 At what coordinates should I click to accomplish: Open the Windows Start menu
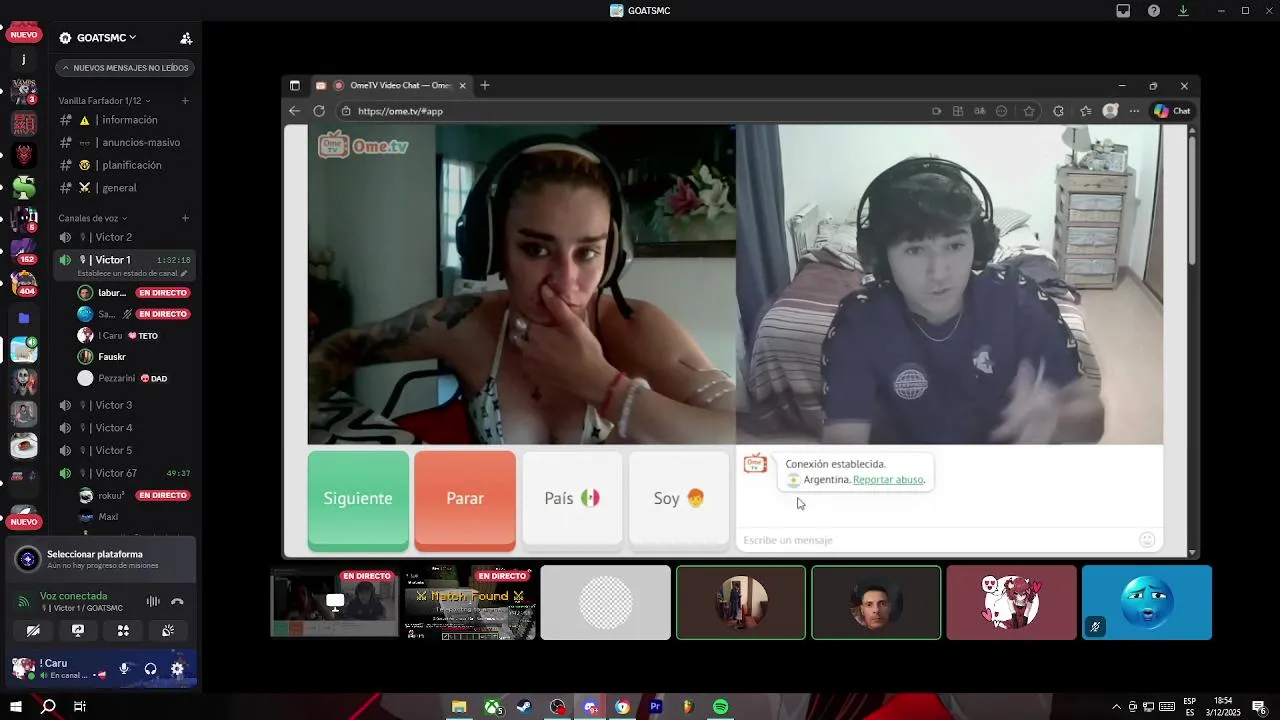(x=17, y=707)
